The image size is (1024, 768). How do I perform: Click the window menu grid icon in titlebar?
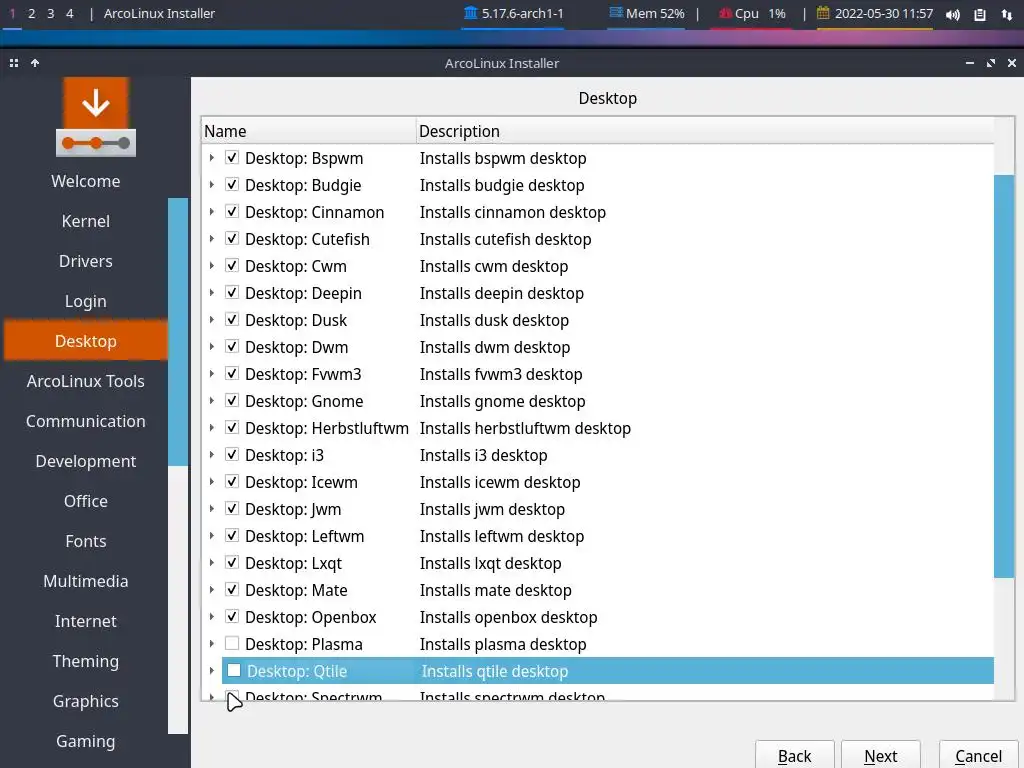(x=14, y=63)
